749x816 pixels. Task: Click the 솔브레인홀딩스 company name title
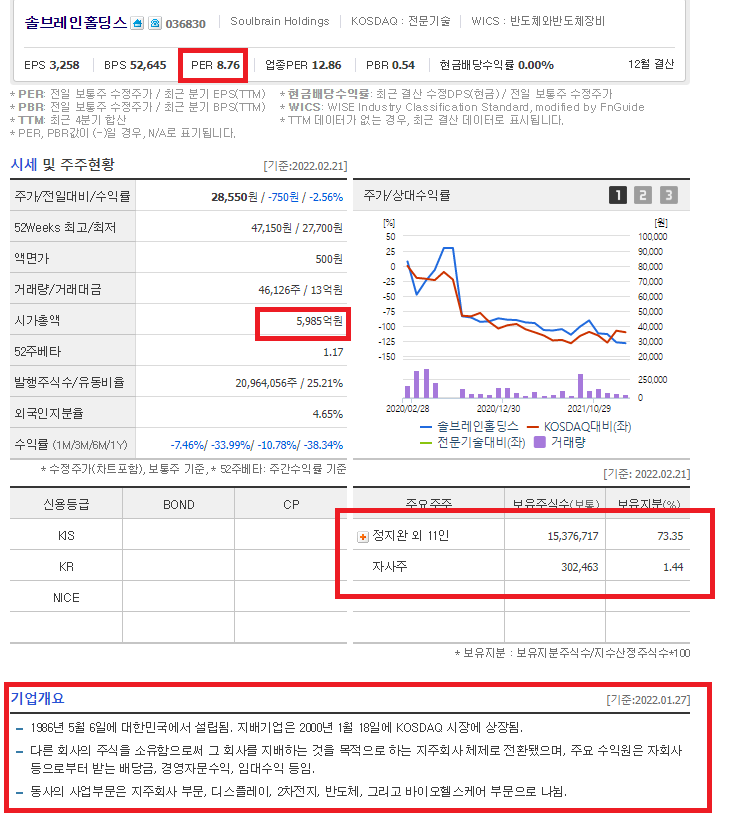click(75, 23)
